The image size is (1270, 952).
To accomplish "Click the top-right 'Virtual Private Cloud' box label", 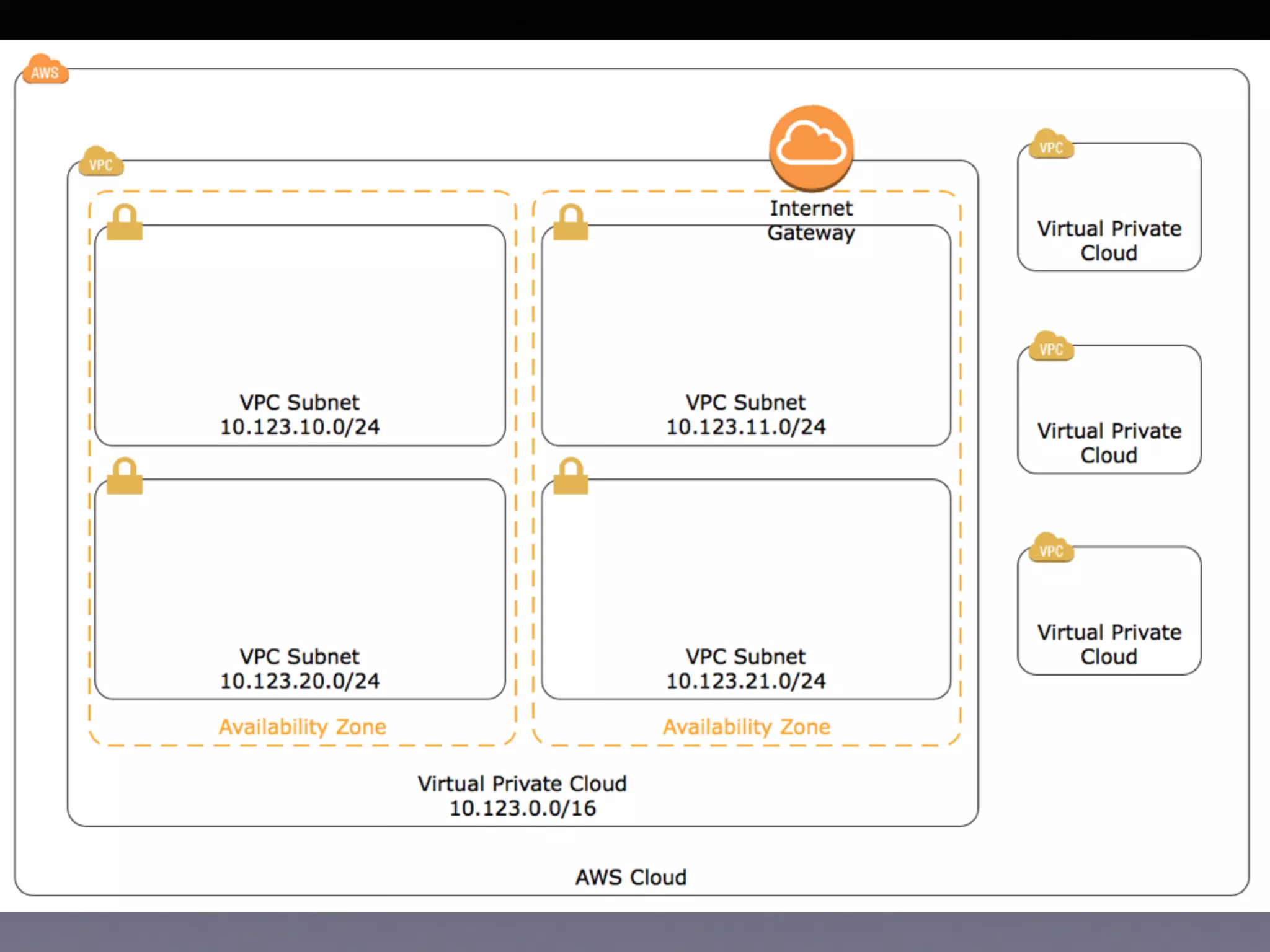I will click(1109, 240).
